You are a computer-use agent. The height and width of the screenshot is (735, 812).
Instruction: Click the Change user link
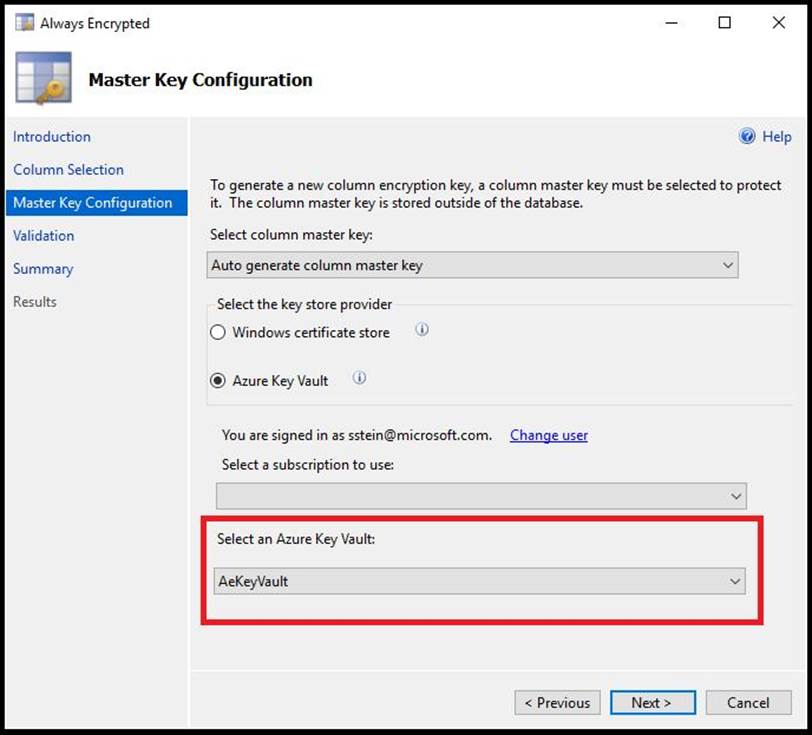tap(549, 435)
